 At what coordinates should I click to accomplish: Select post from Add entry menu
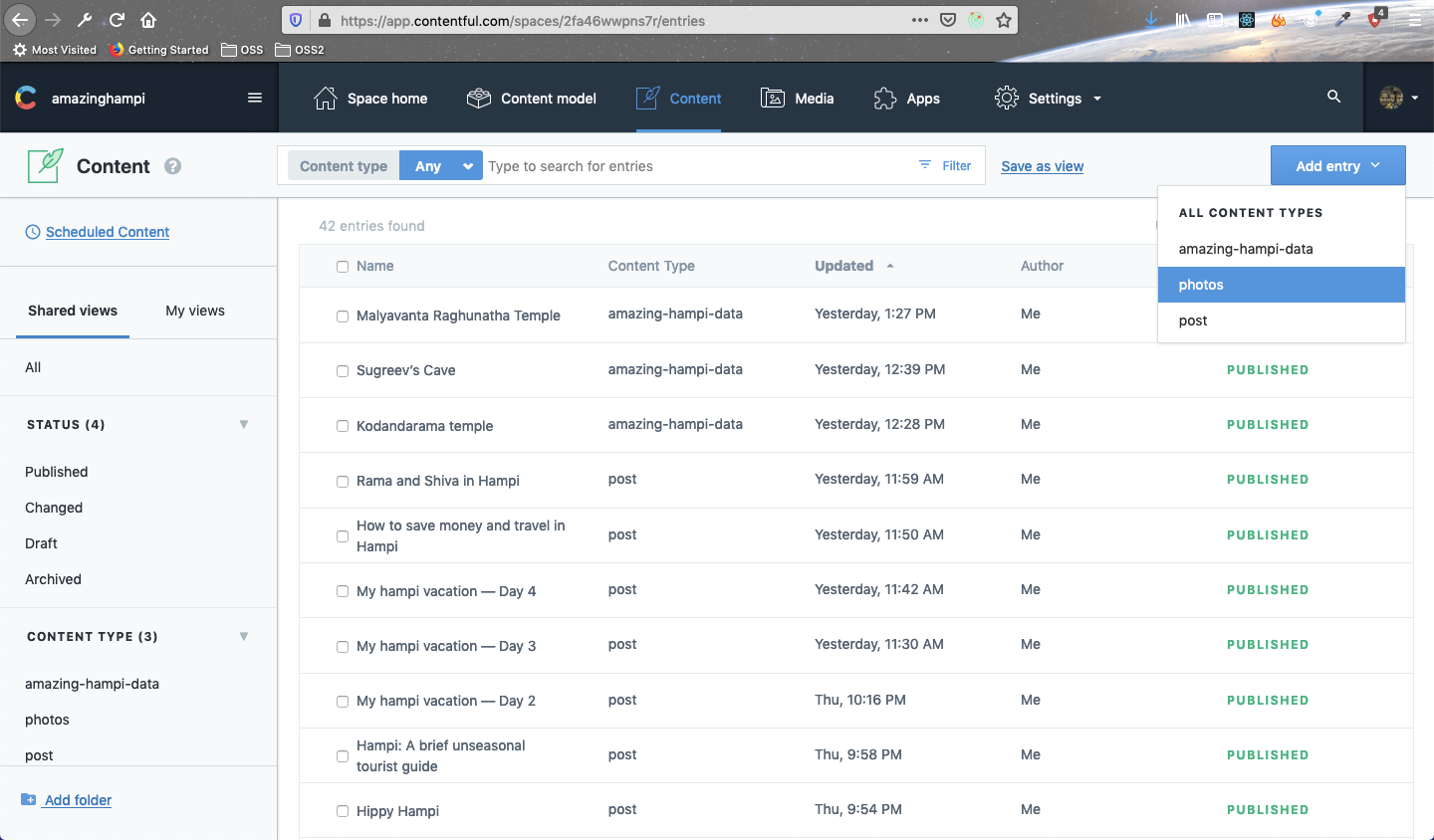[1282, 320]
